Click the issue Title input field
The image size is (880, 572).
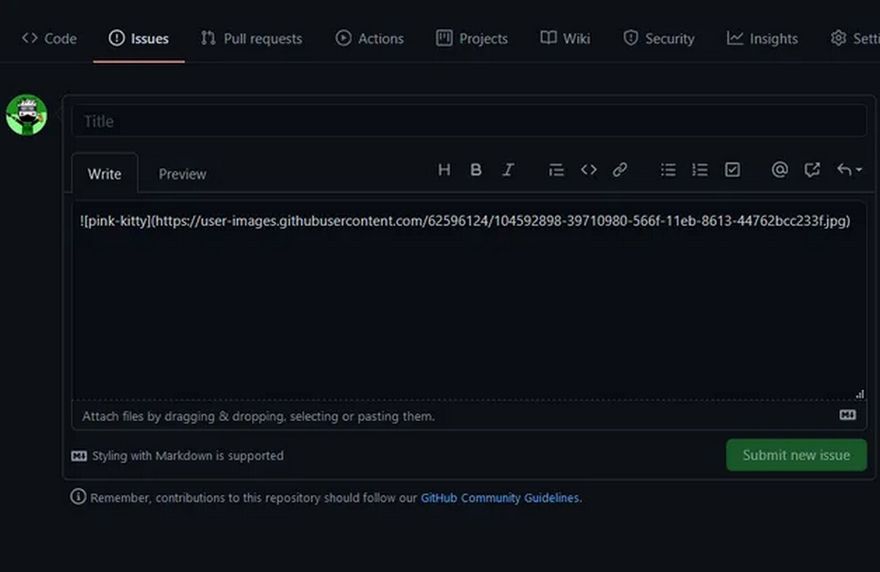[x=468, y=121]
